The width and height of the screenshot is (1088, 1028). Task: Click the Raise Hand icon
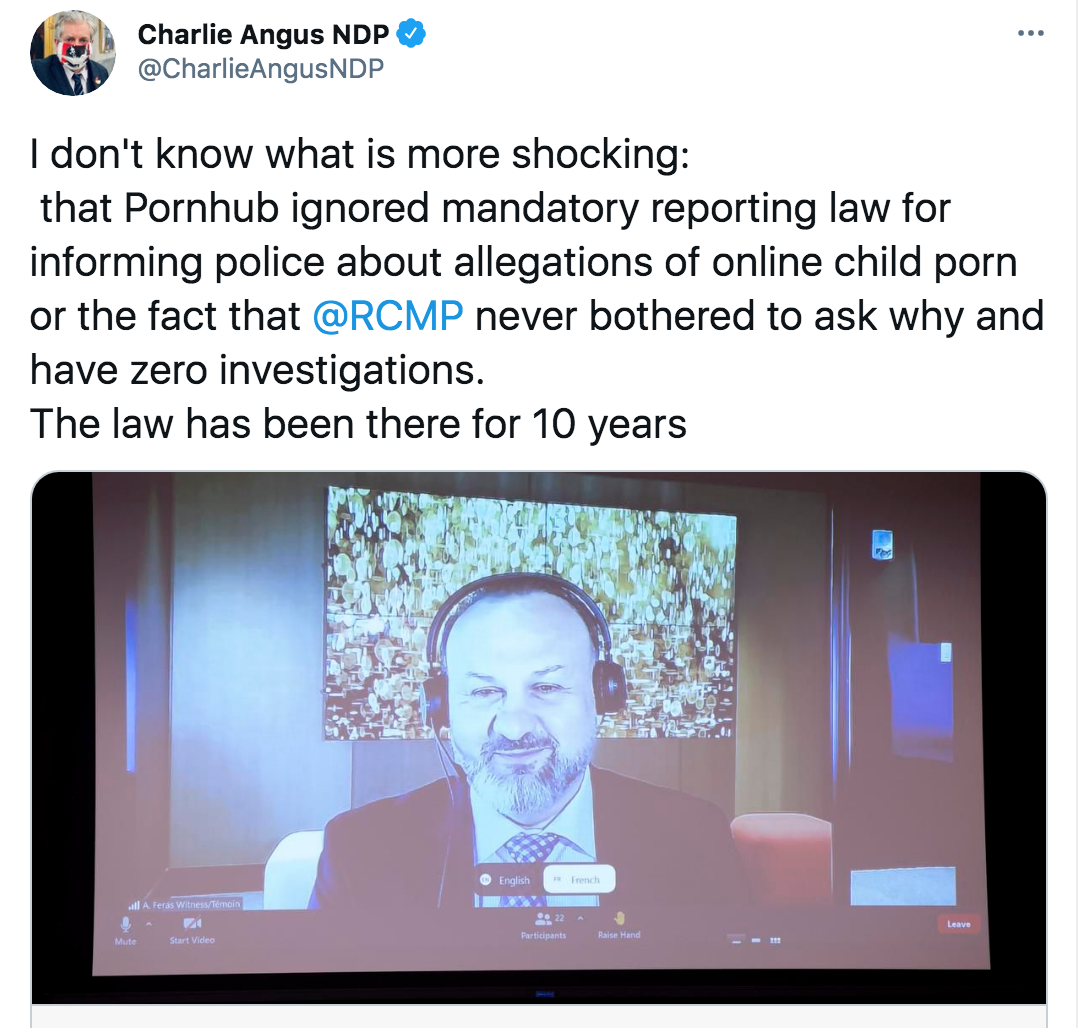tap(620, 918)
